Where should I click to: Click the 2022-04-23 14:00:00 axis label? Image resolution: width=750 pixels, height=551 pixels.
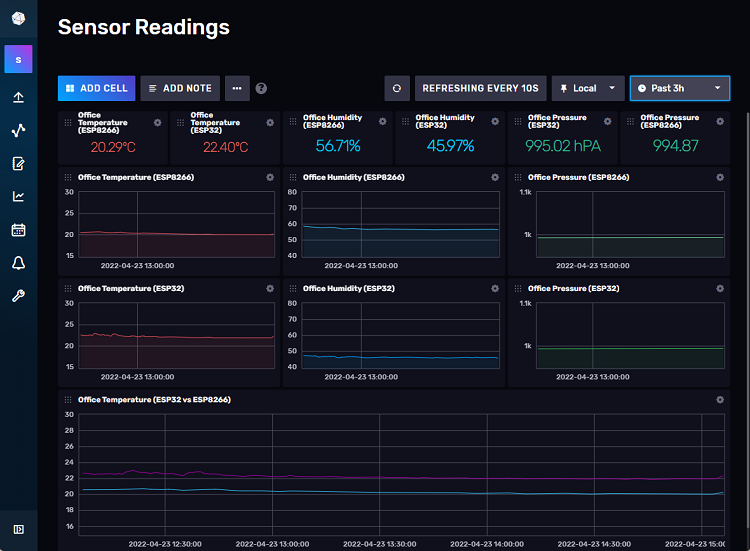coord(487,544)
